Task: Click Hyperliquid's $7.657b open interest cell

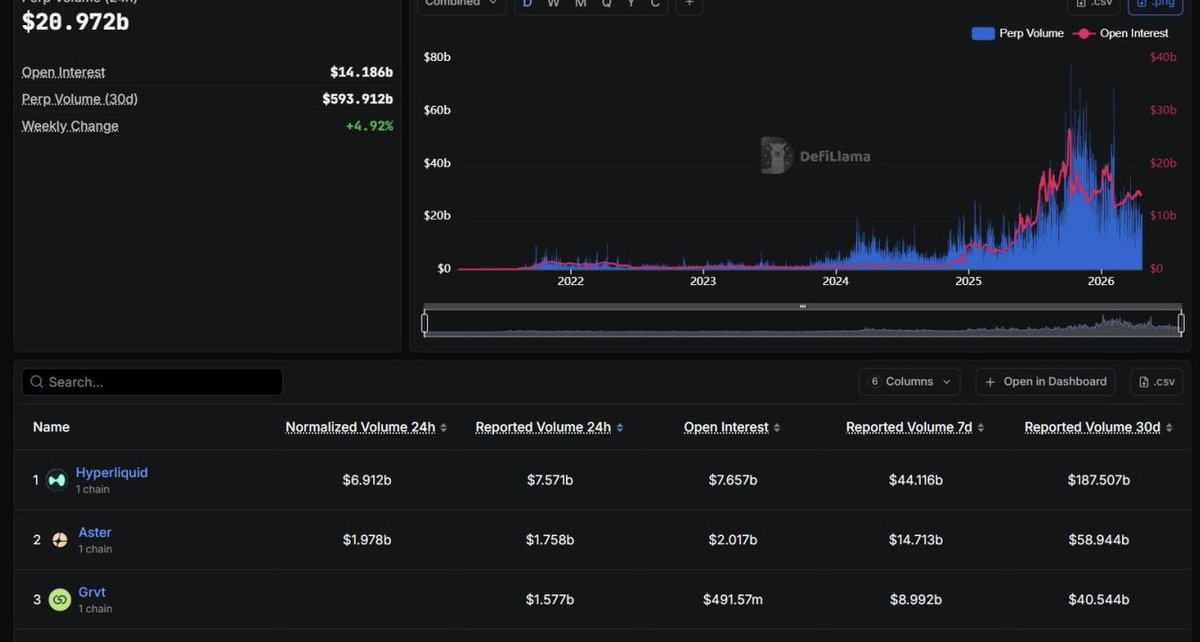Action: [733, 481]
